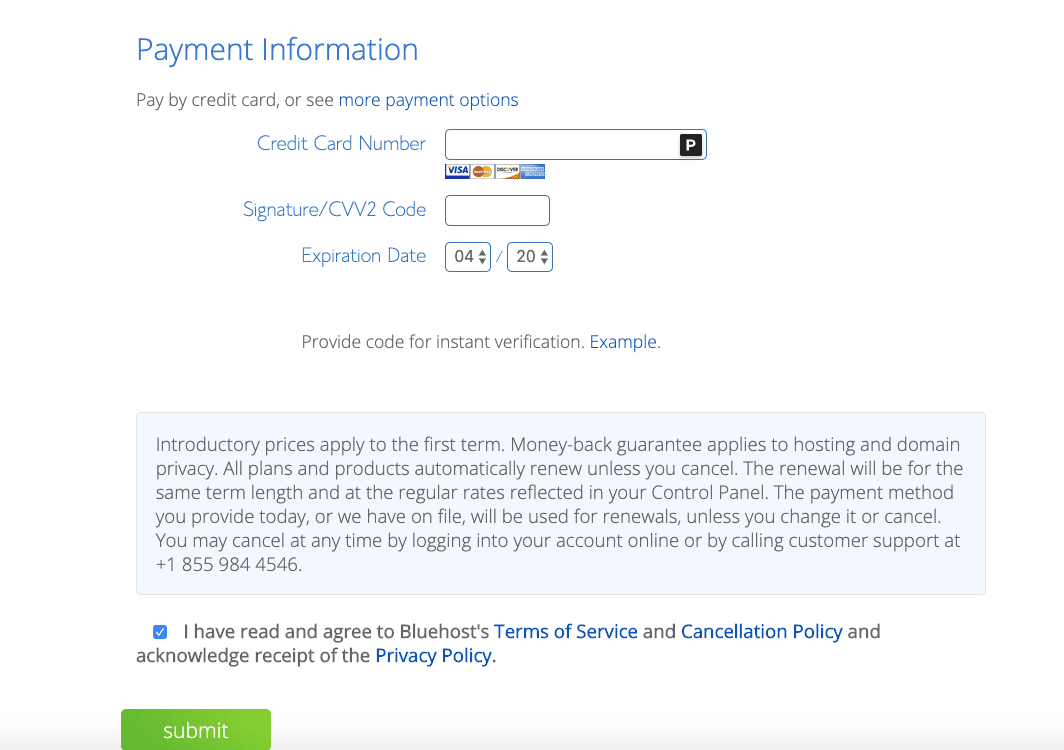Click the Credit Card Number label

341,144
